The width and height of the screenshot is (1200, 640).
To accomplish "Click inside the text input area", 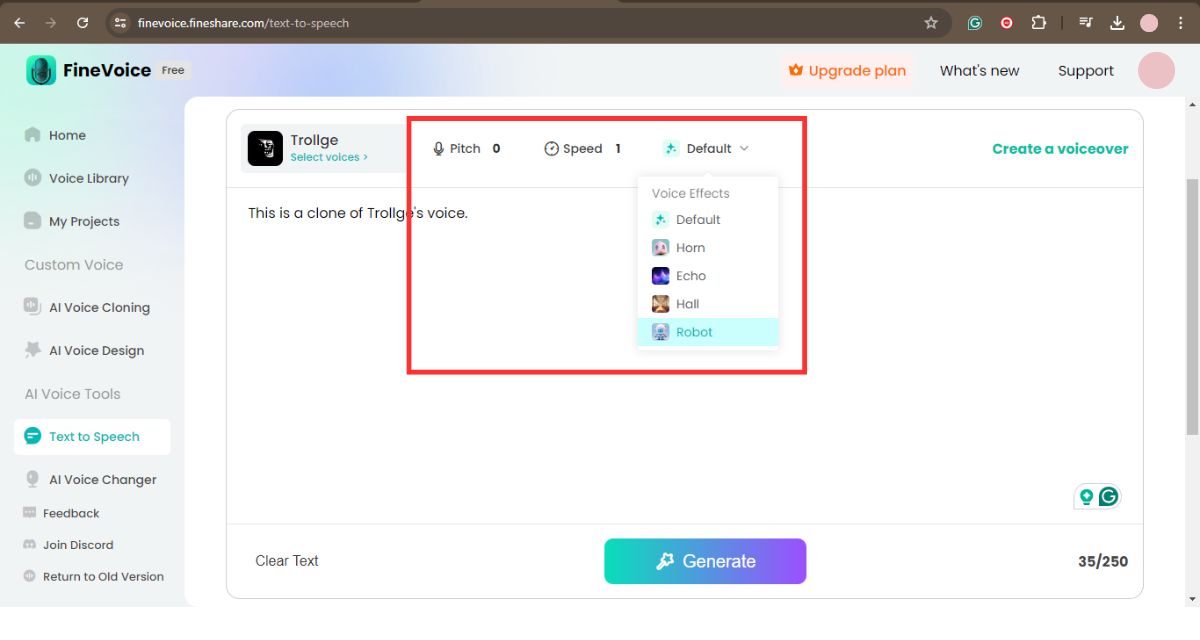I will (500, 400).
